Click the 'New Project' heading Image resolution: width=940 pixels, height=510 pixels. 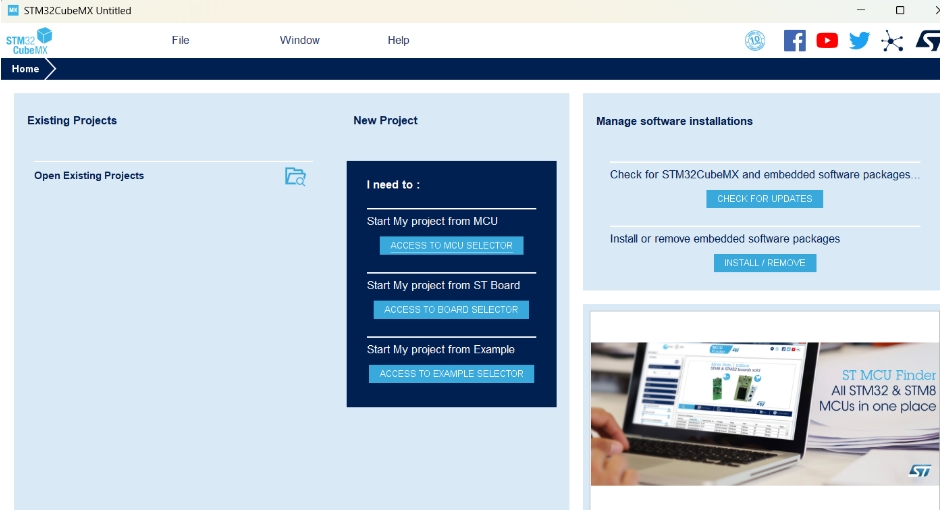(385, 120)
